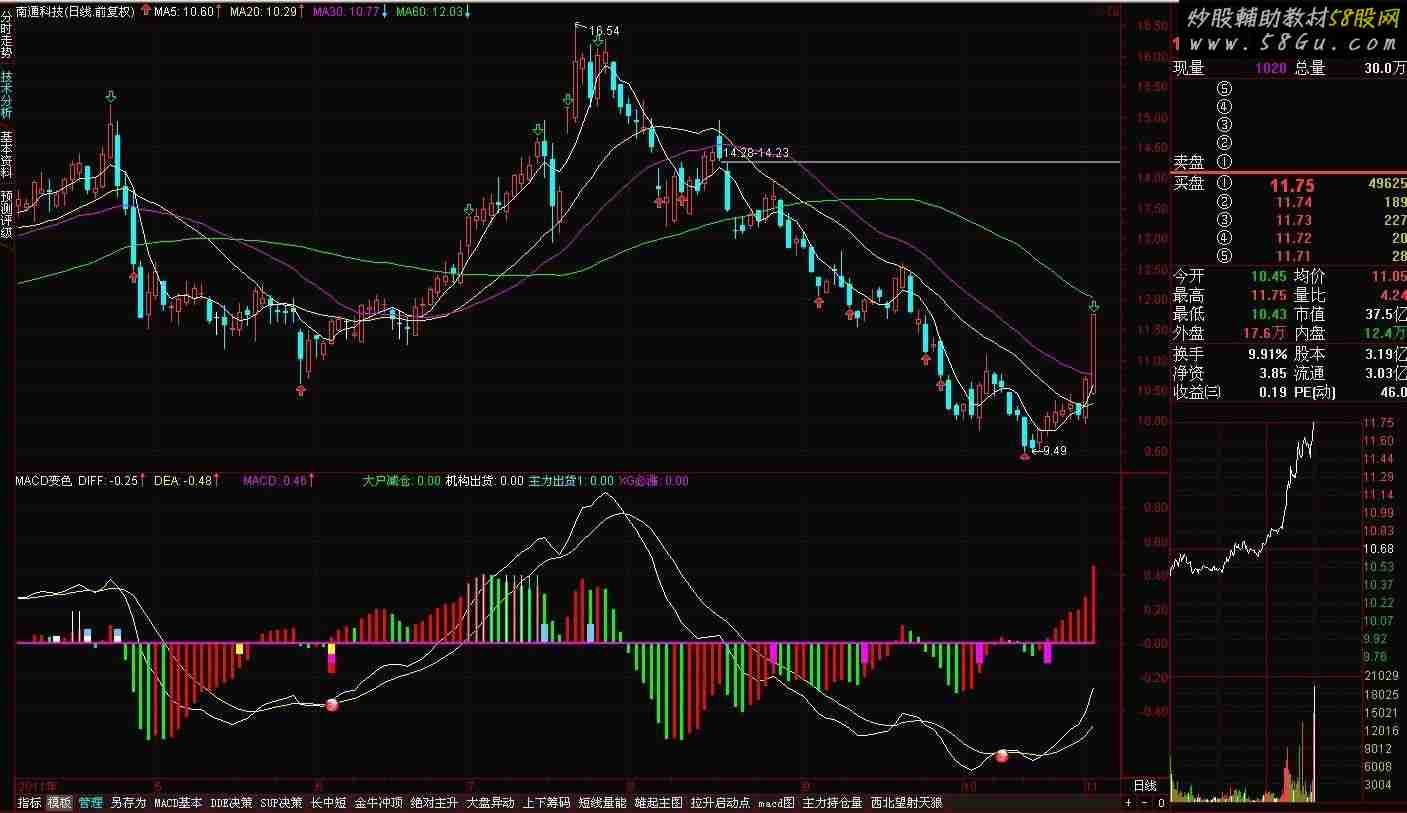The image size is (1407, 813).
Task: Click the MACD变色 indicator name
Action: (43, 481)
